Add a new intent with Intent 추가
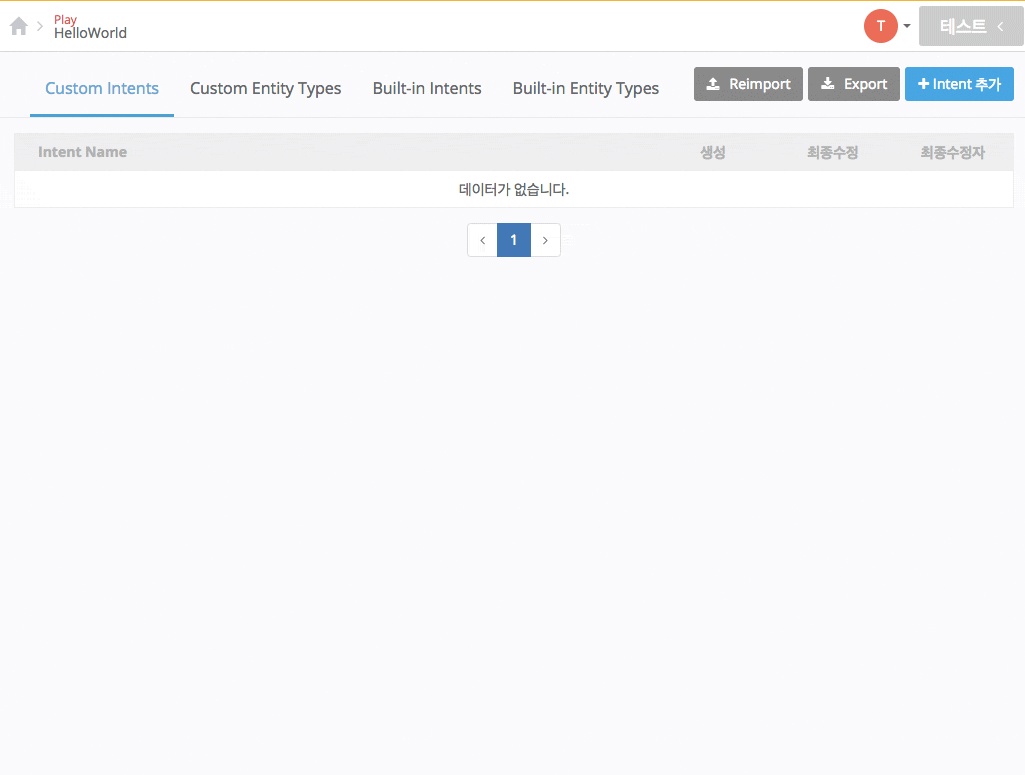 click(959, 84)
